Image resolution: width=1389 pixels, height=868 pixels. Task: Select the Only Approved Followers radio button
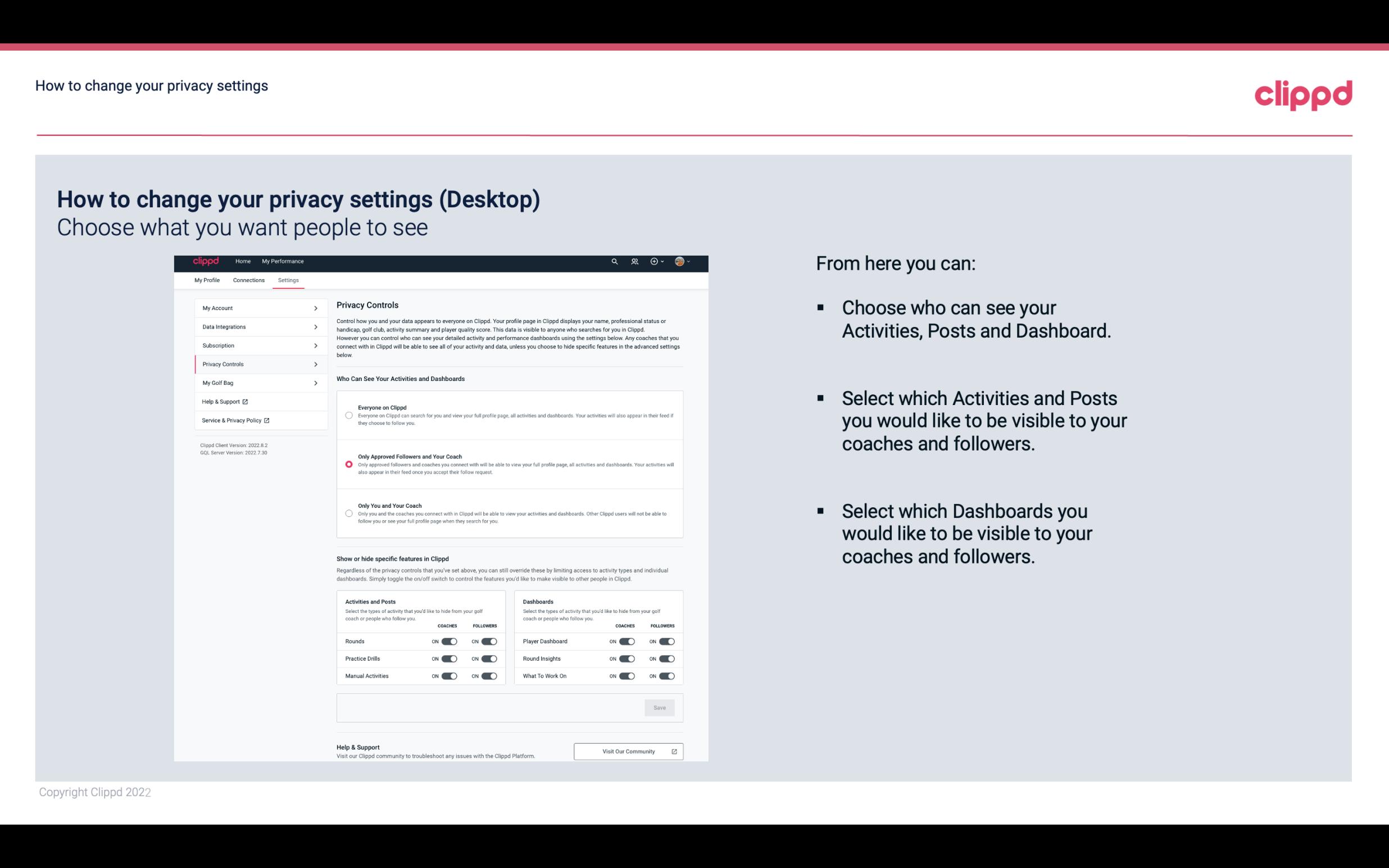click(348, 465)
